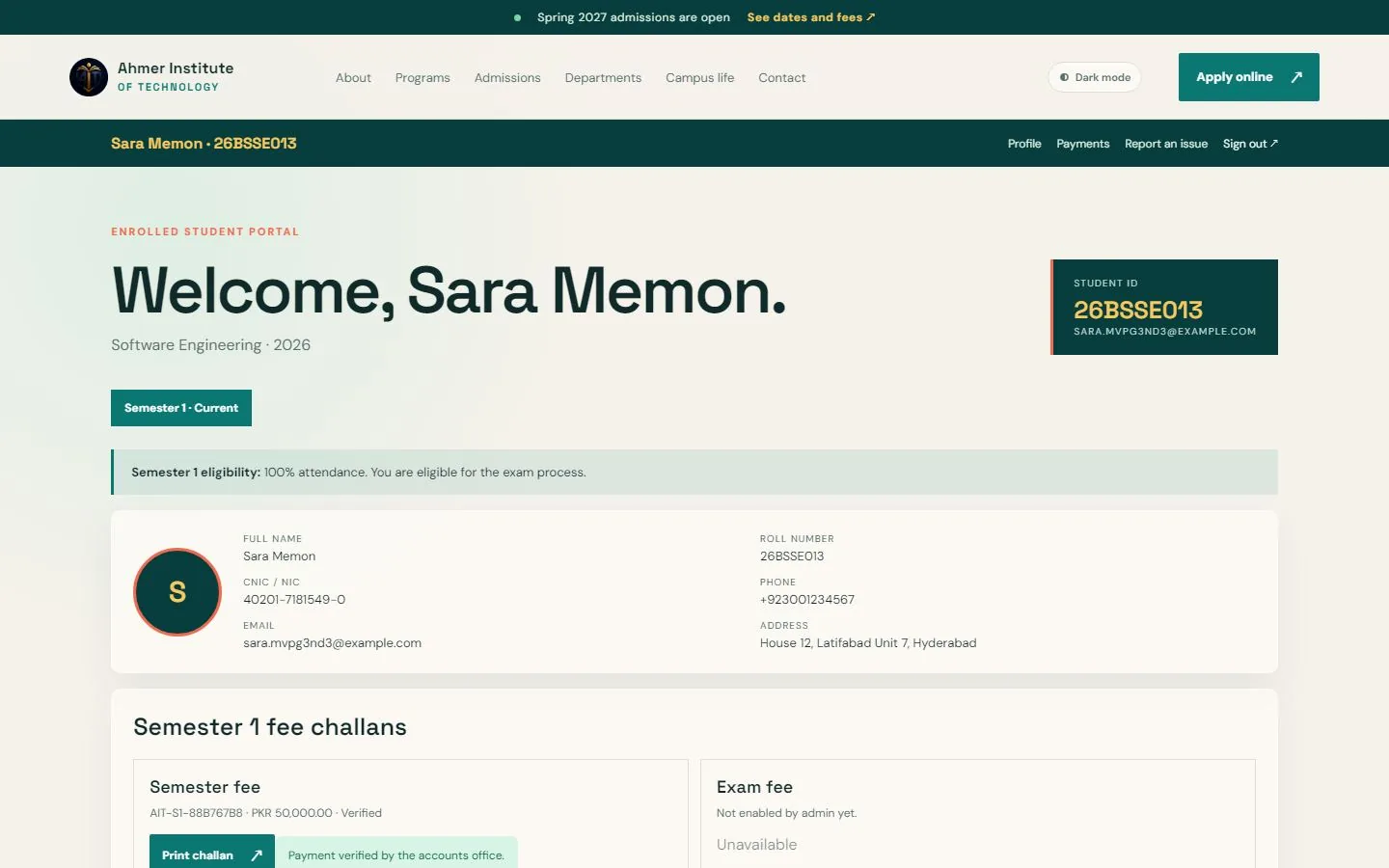This screenshot has width=1389, height=868.
Task: Go to Payments in the student bar
Action: [1082, 144]
